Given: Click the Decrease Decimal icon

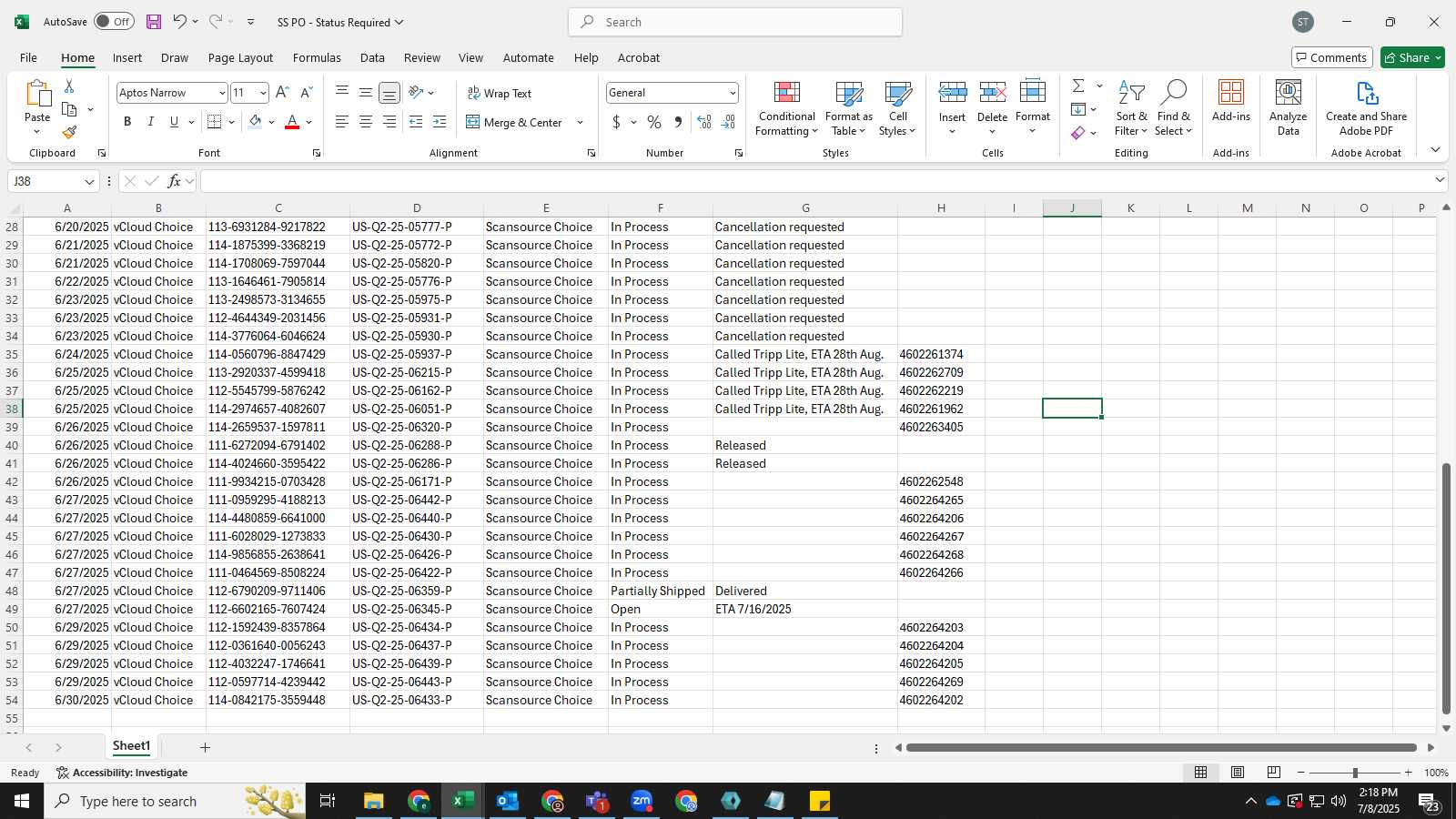Looking at the screenshot, I should (728, 122).
